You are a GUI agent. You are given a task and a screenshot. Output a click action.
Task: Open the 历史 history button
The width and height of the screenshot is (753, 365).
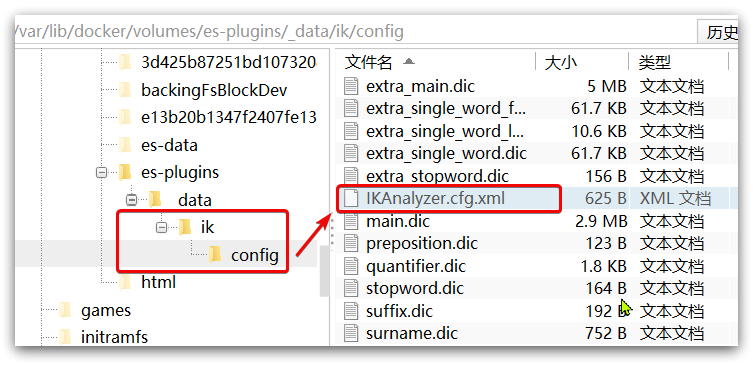[718, 33]
